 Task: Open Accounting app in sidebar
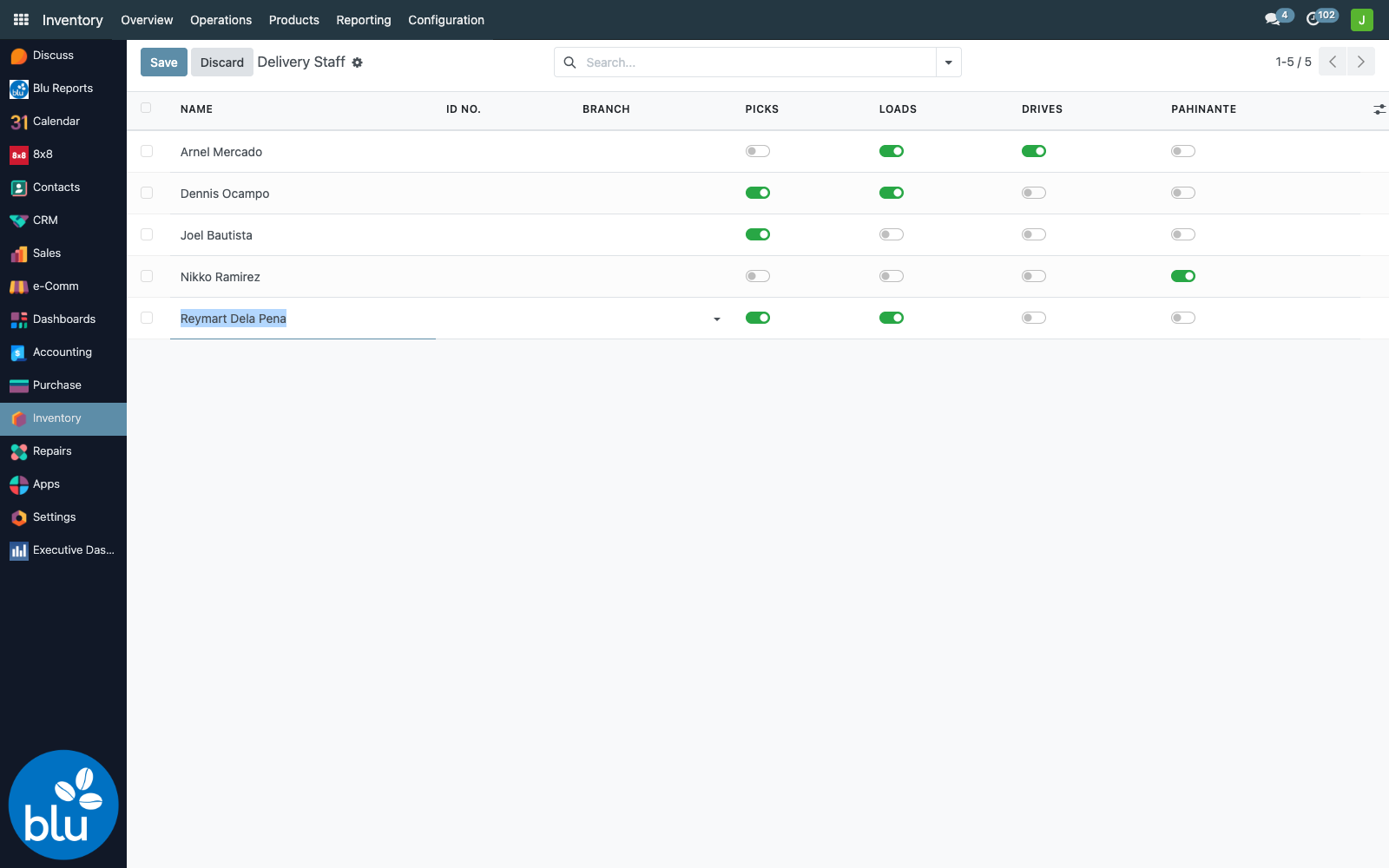pos(63,352)
